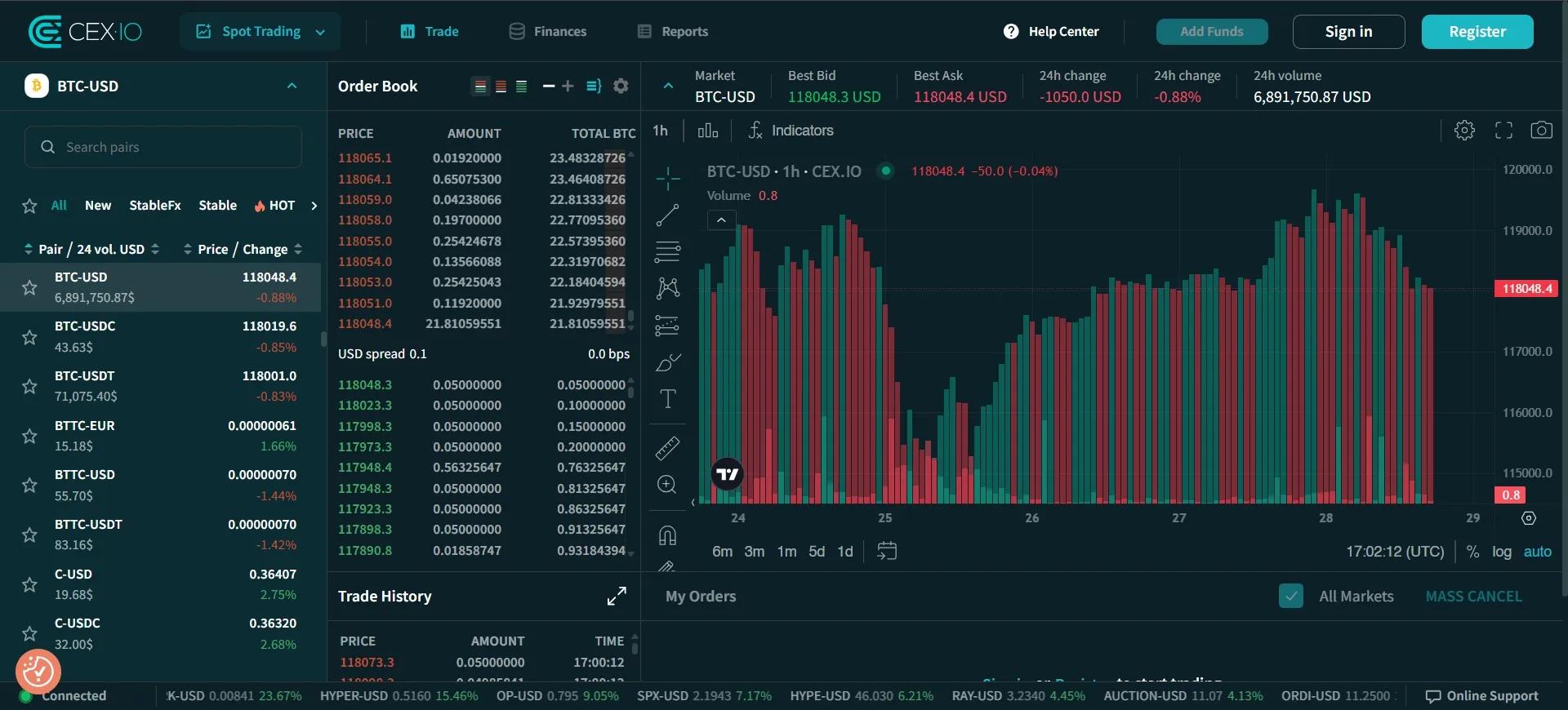Screen dimensions: 1568x710
Task: Filter pairs by HOT
Action: [x=274, y=206]
